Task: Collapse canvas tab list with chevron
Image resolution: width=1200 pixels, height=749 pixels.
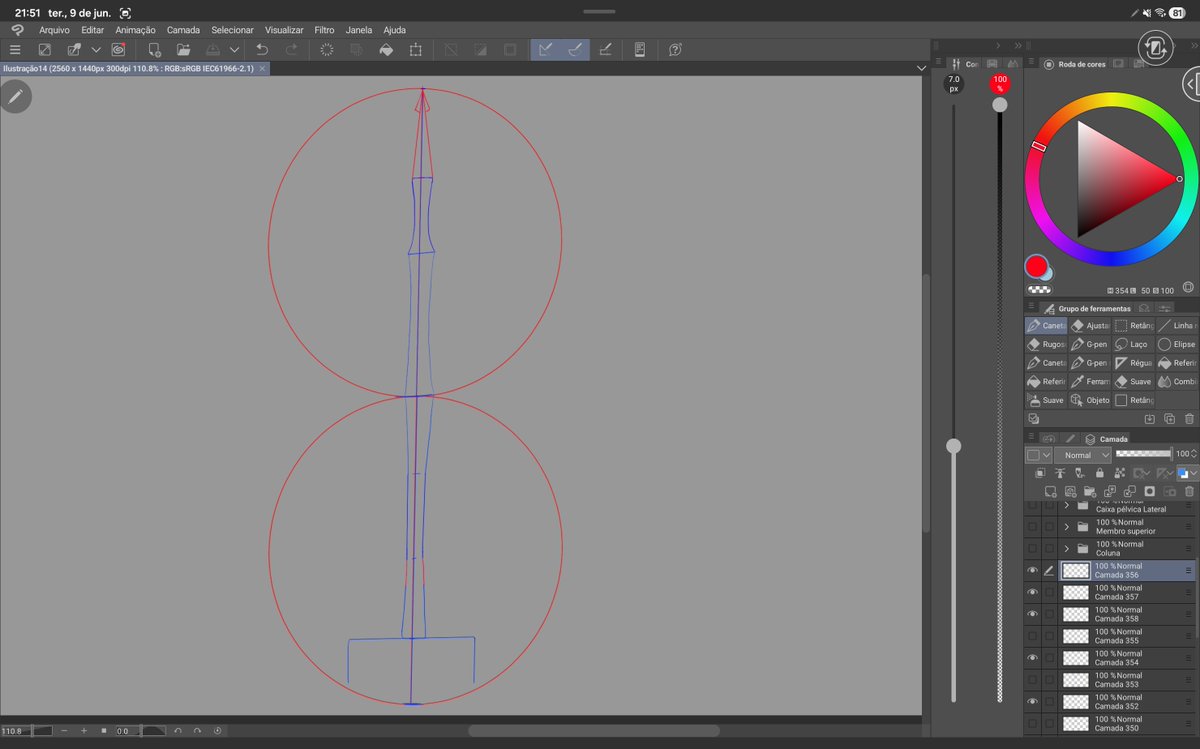Action: tap(921, 68)
